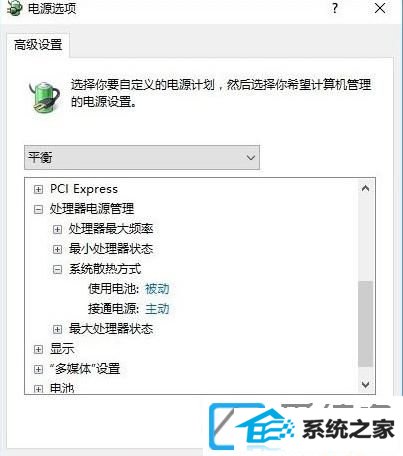Expand the 最小处理器状态 node
The image size is (403, 456).
coord(57,249)
